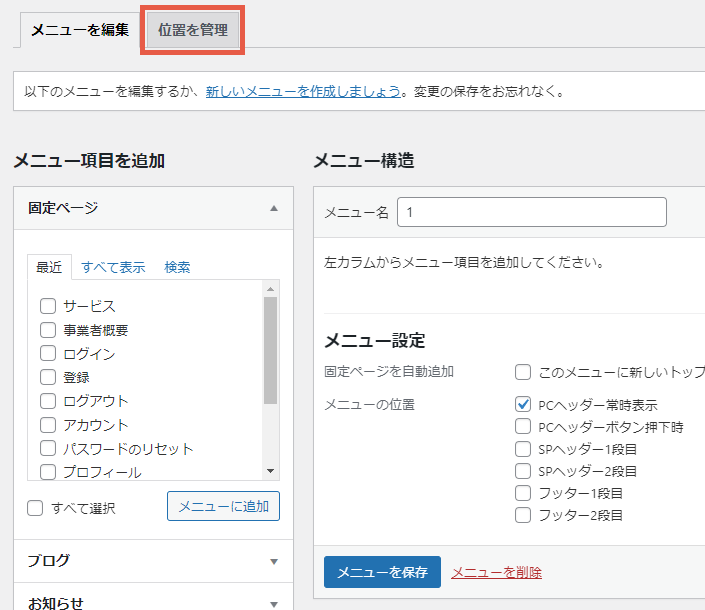Click the メニュー名 text field
The width and height of the screenshot is (705, 610).
tap(532, 212)
